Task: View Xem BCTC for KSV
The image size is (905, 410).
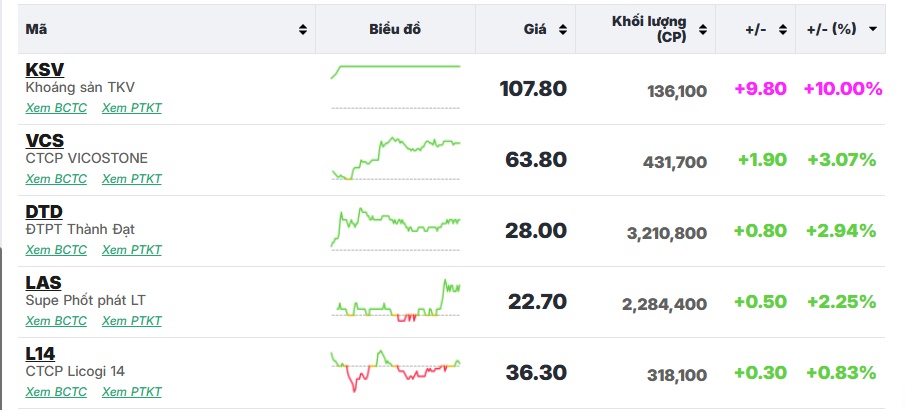Action: (x=56, y=108)
